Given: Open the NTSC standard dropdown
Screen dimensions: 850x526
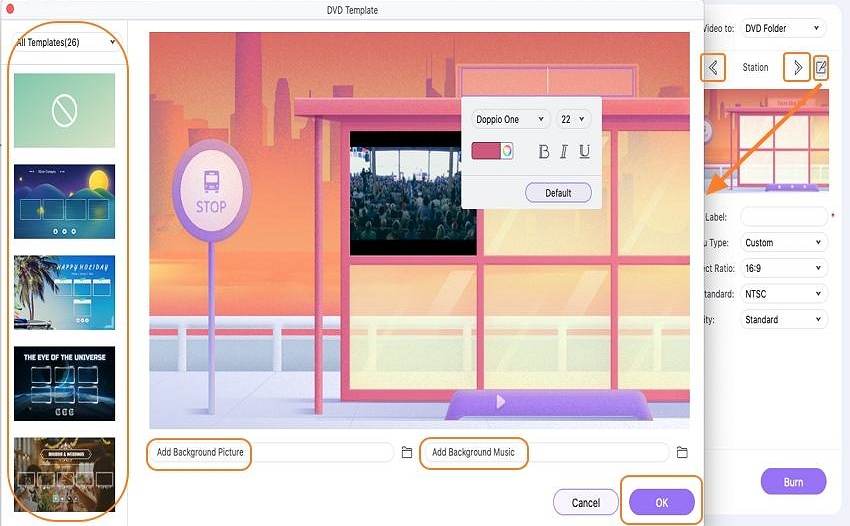Looking at the screenshot, I should pyautogui.click(x=783, y=294).
